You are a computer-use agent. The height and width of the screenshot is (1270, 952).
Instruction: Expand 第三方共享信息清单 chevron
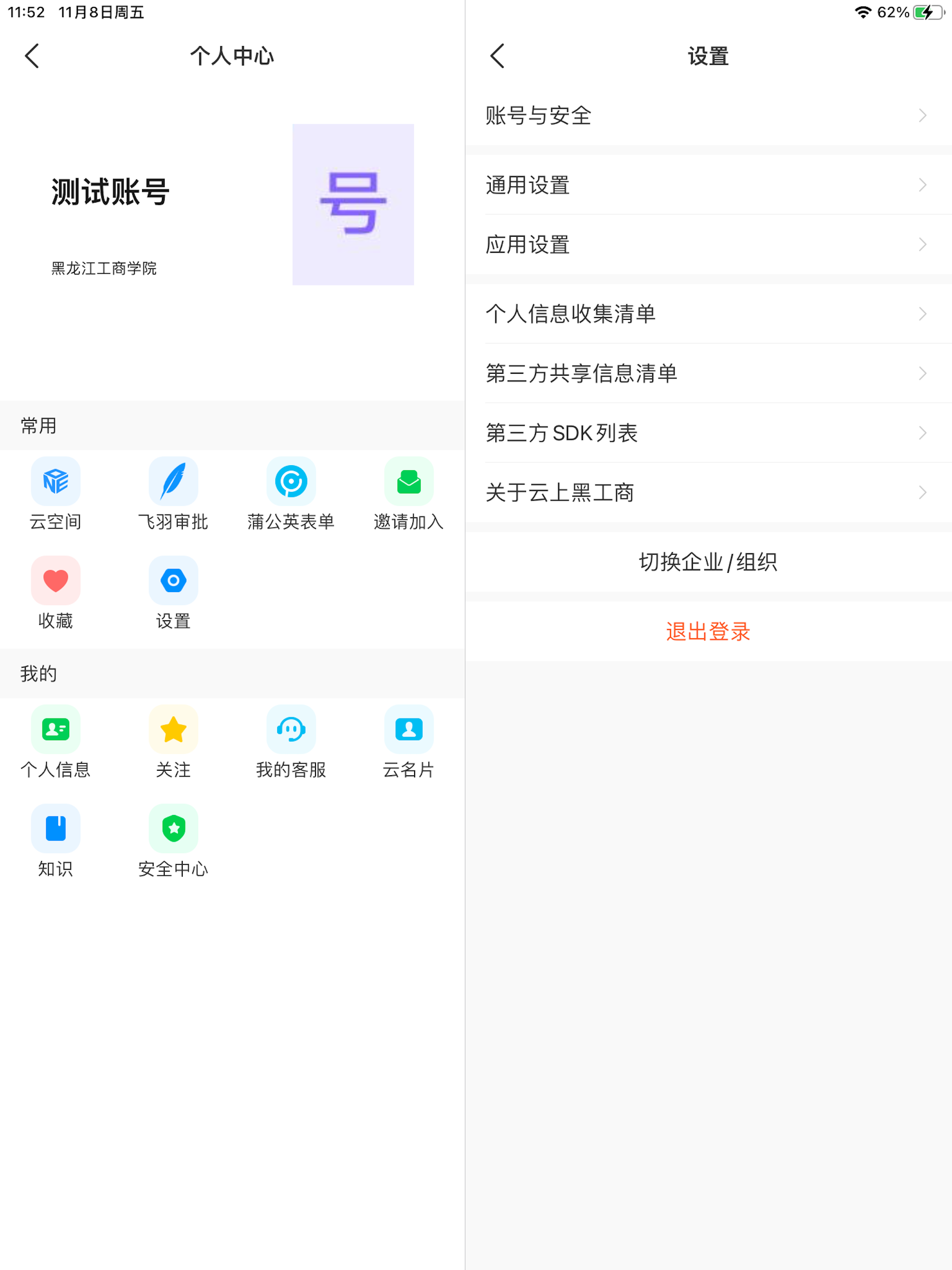[922, 373]
